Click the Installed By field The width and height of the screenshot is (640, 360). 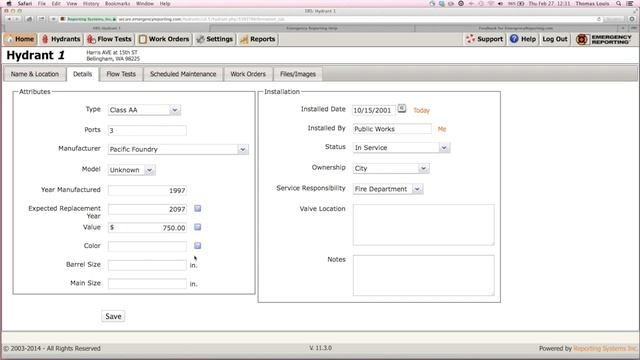tap(392, 129)
